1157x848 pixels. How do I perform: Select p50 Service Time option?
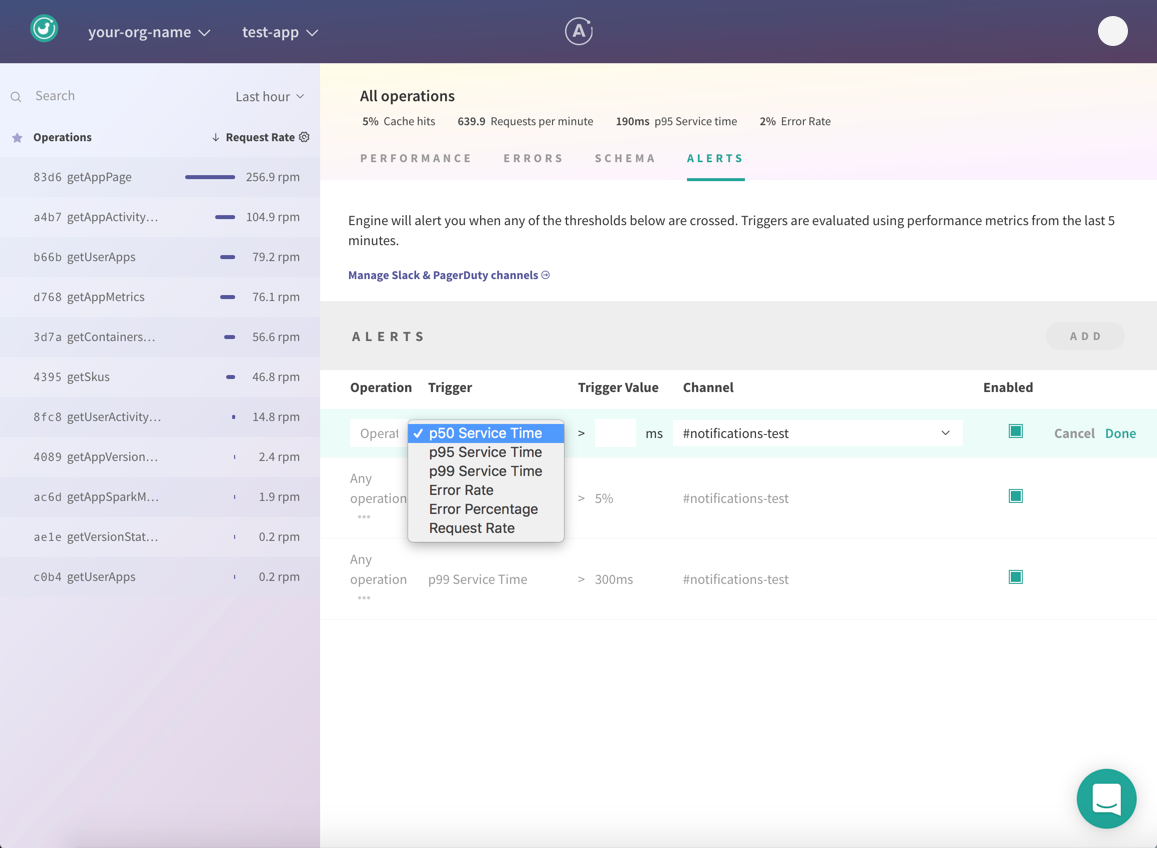[486, 433]
